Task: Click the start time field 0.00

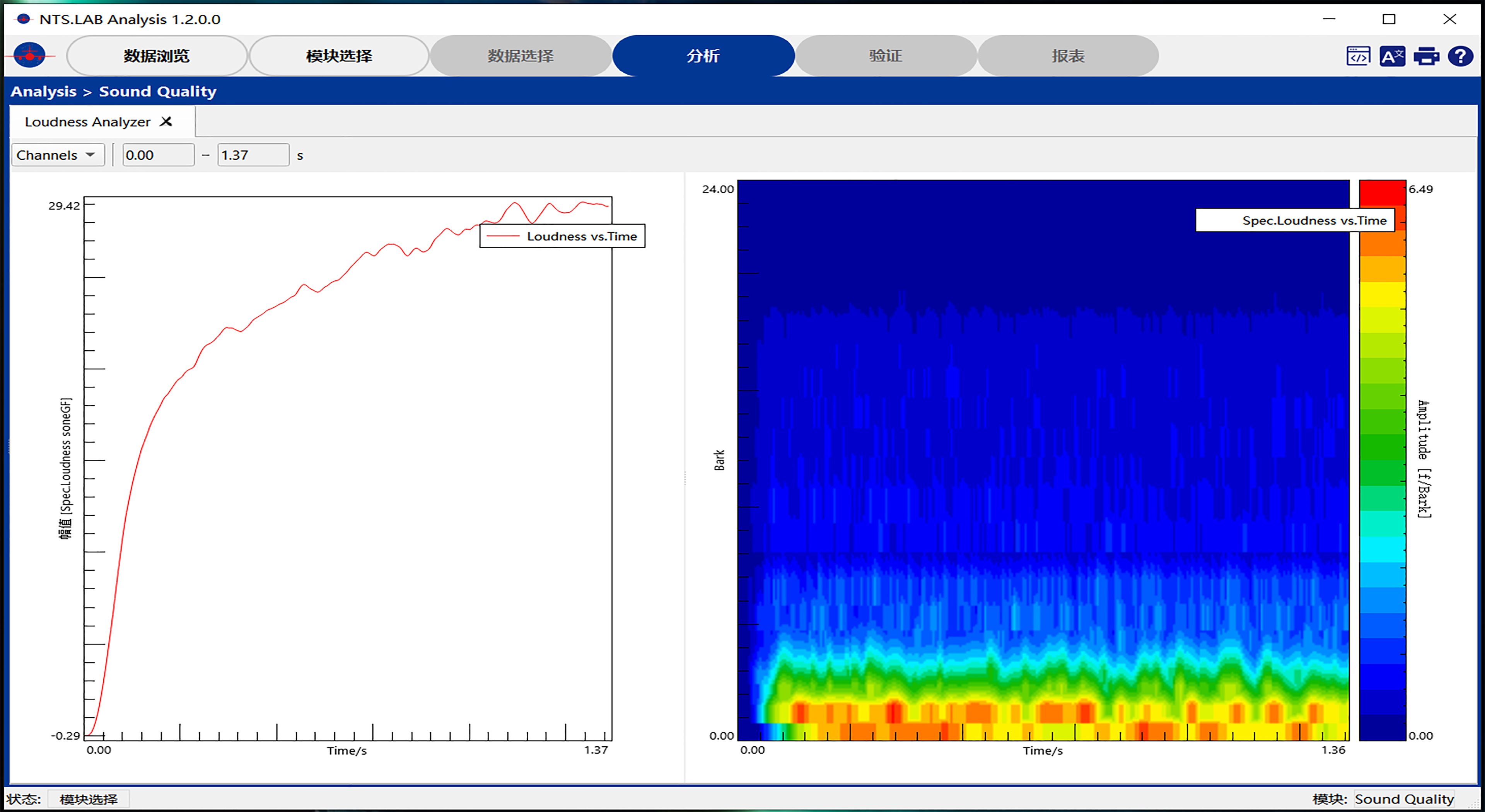Action: (x=158, y=155)
